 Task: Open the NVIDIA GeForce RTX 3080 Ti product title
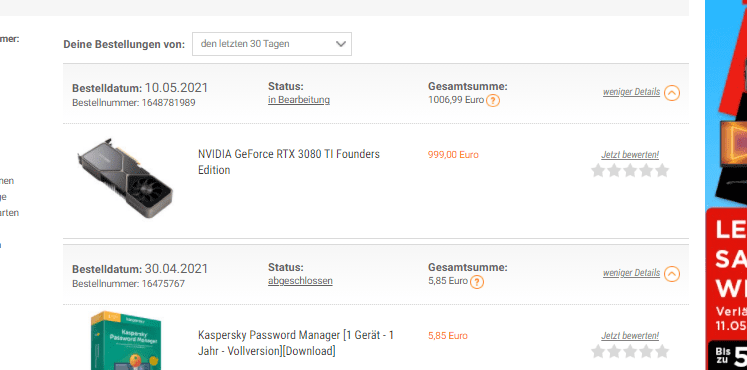point(289,162)
